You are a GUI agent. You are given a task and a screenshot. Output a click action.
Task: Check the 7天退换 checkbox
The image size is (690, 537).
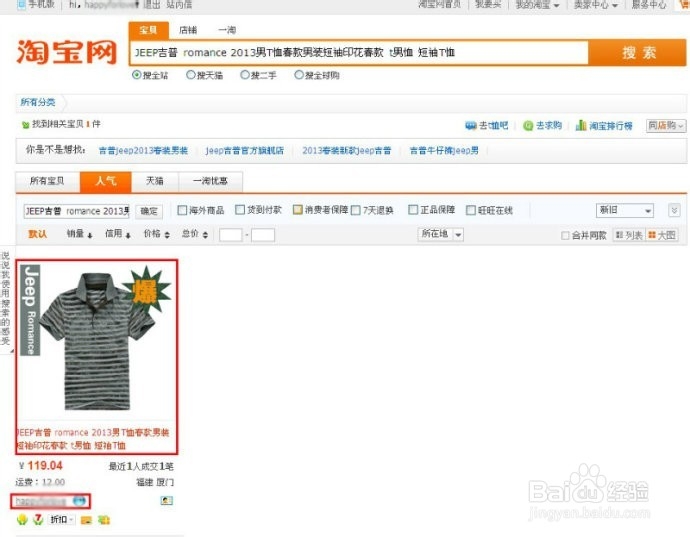tap(356, 210)
